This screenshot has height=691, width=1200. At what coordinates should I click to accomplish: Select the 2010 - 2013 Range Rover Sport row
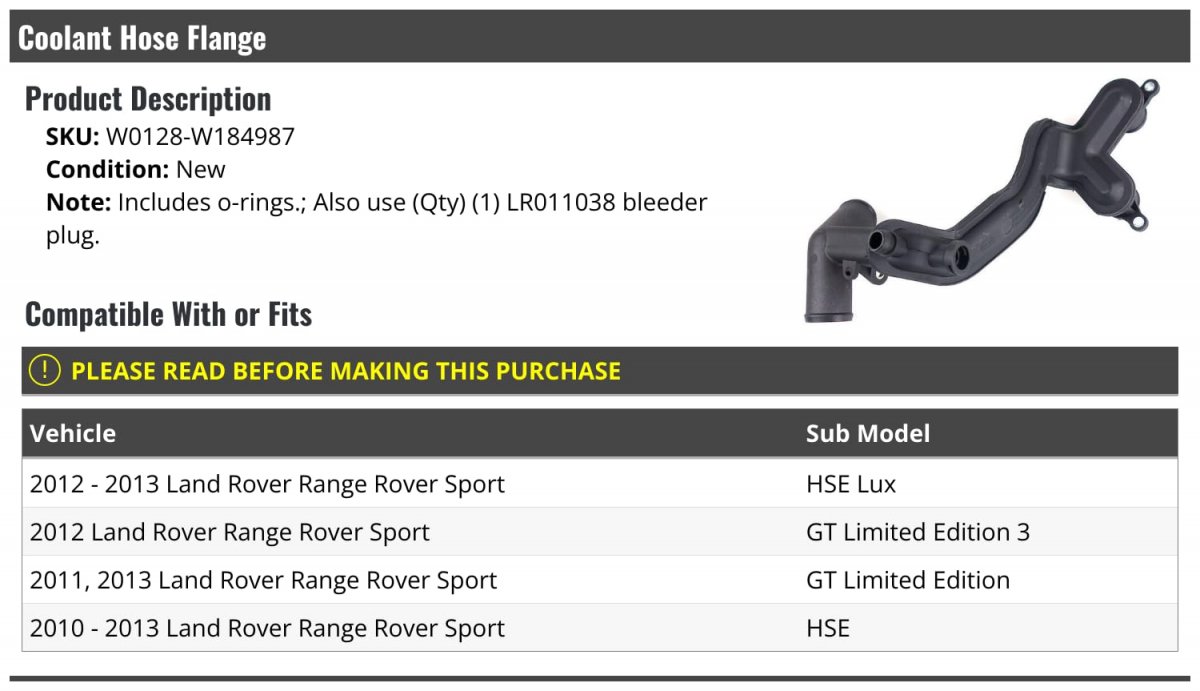[600, 628]
